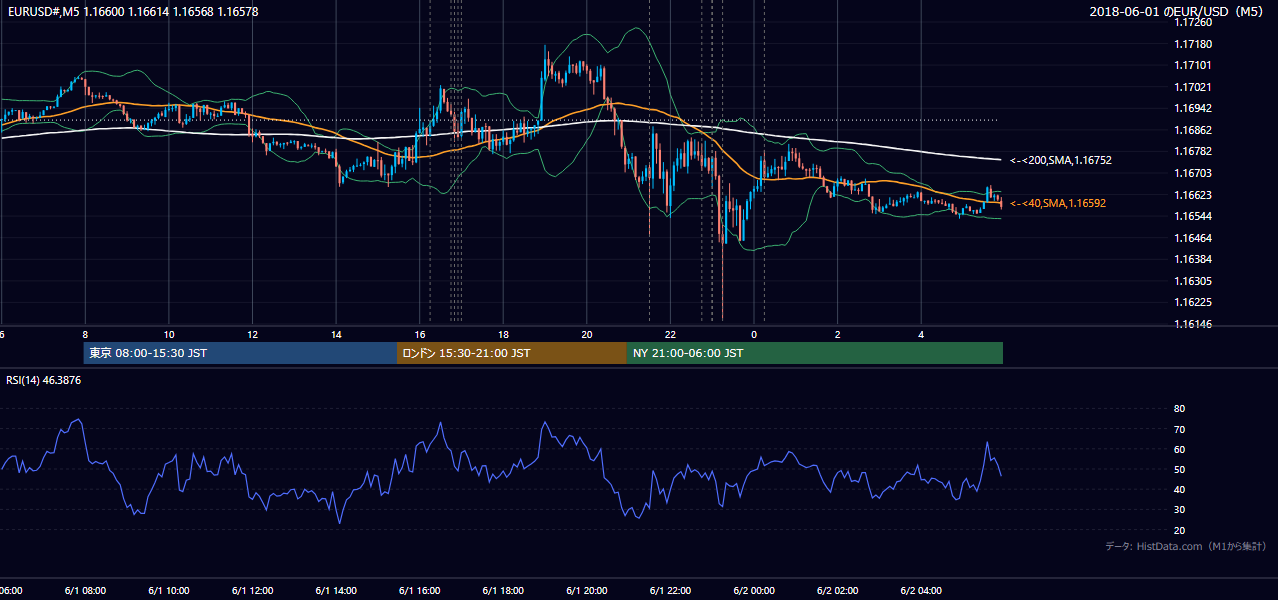This screenshot has width=1278, height=600.
Task: Click the EURUSD#,M5 price header text
Action: [131, 11]
